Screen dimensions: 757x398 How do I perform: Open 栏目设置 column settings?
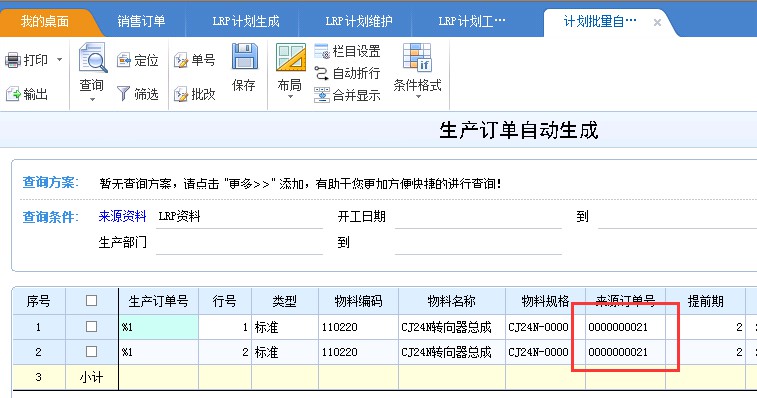(347, 51)
